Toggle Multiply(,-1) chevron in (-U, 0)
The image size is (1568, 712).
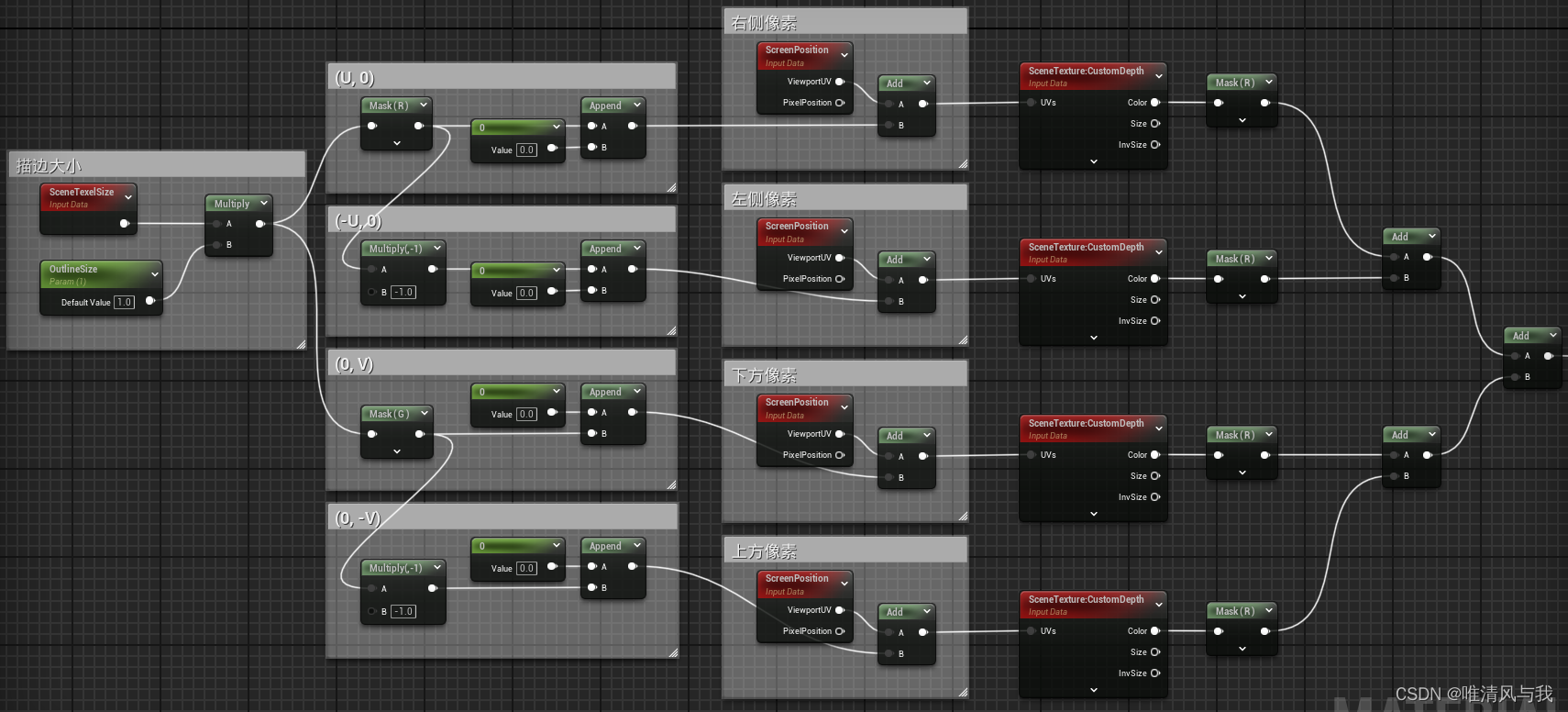pyautogui.click(x=437, y=248)
